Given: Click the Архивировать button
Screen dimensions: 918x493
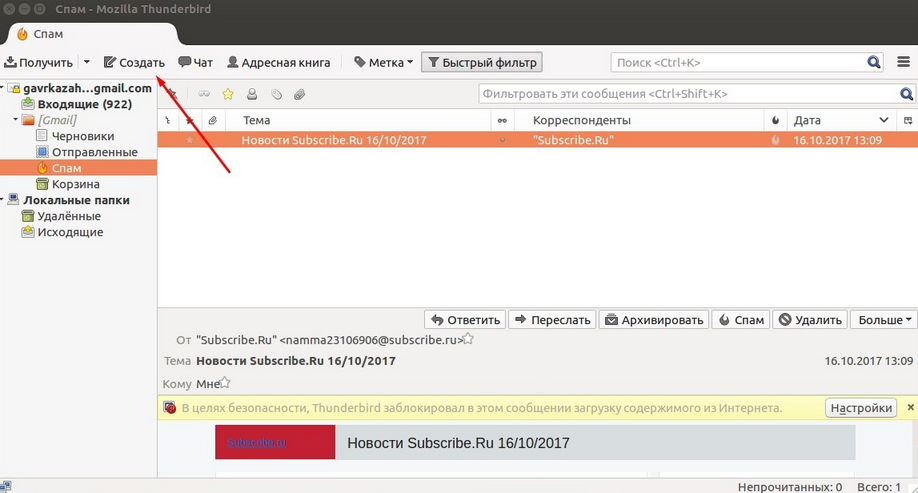Looking at the screenshot, I should pos(654,320).
